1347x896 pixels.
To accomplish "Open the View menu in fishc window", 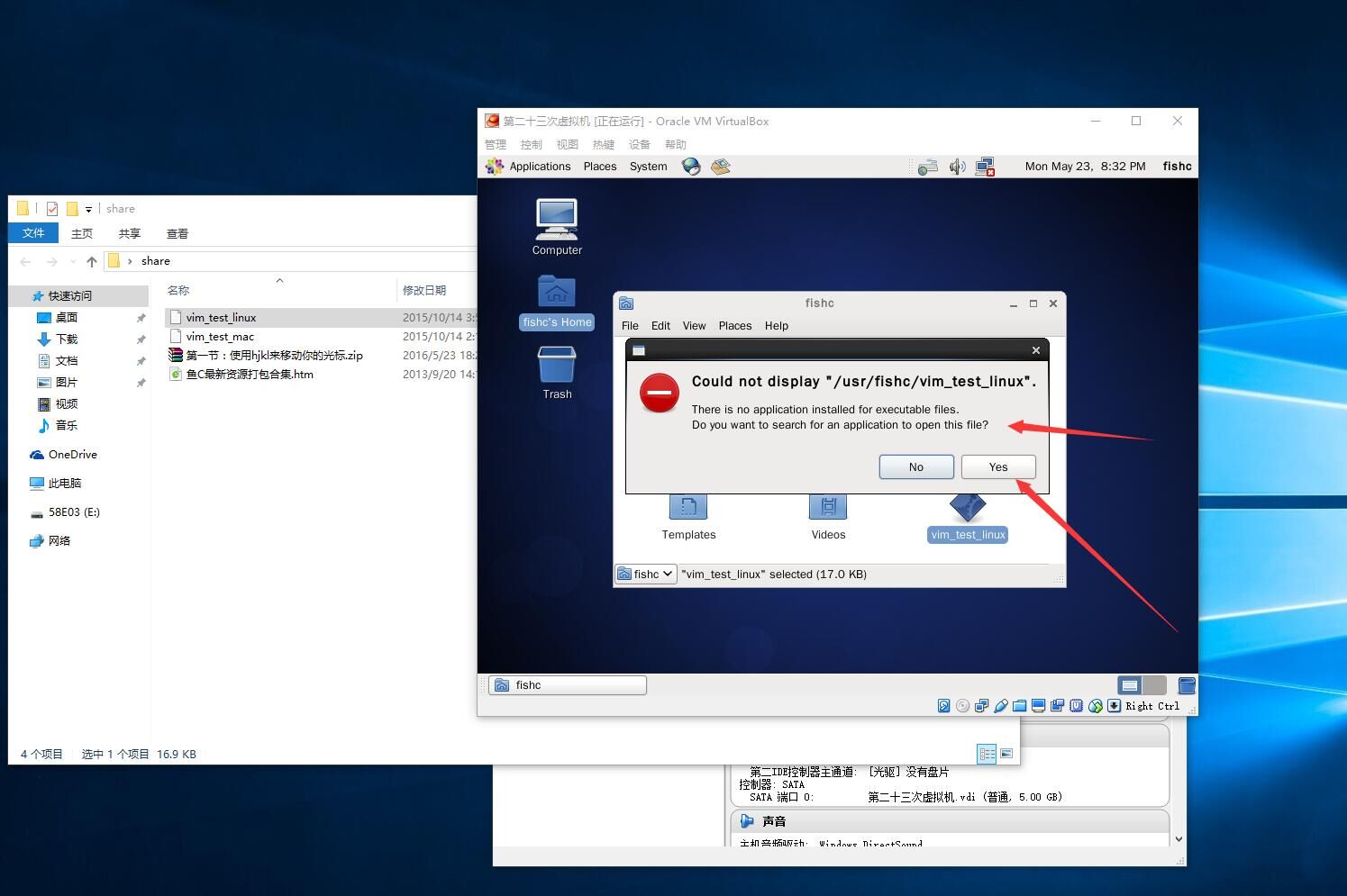I will point(694,326).
